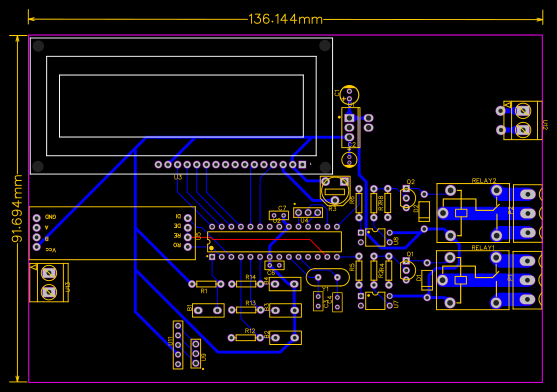Image resolution: width=557 pixels, height=392 pixels.
Task: Click the top-left LCD mounting hole
Action: [x=38, y=46]
